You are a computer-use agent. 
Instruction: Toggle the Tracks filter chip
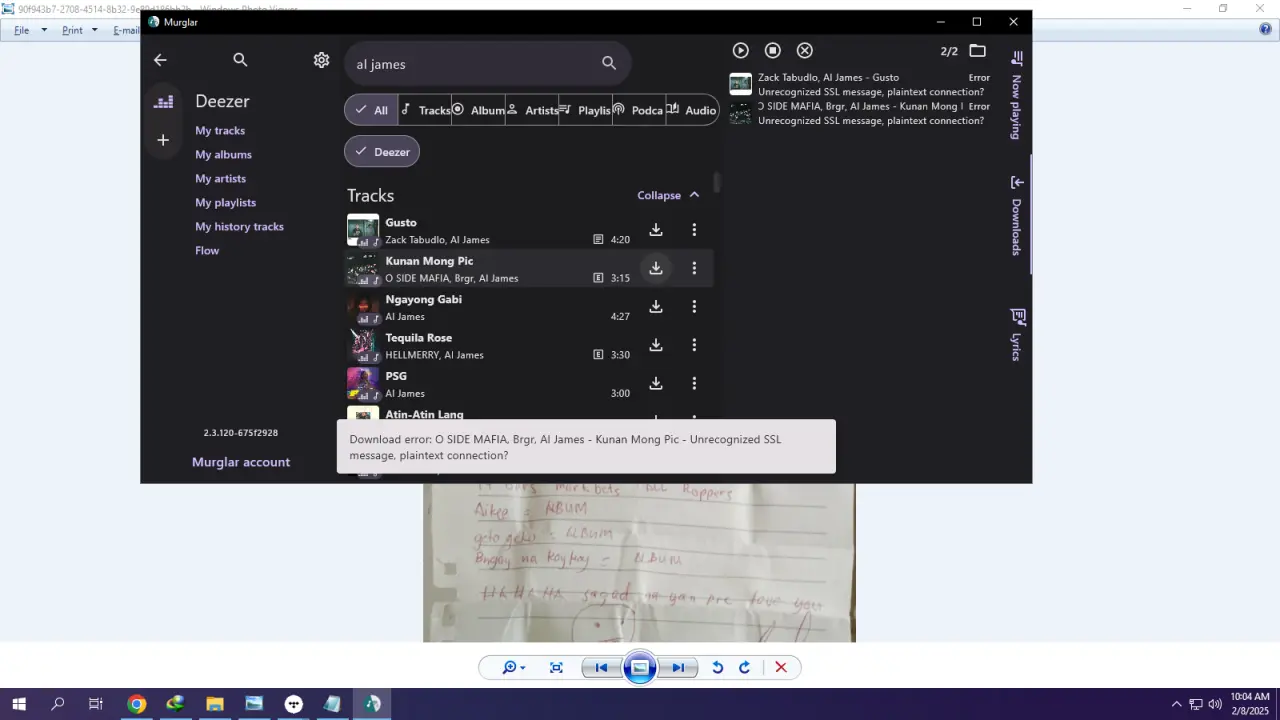click(425, 110)
